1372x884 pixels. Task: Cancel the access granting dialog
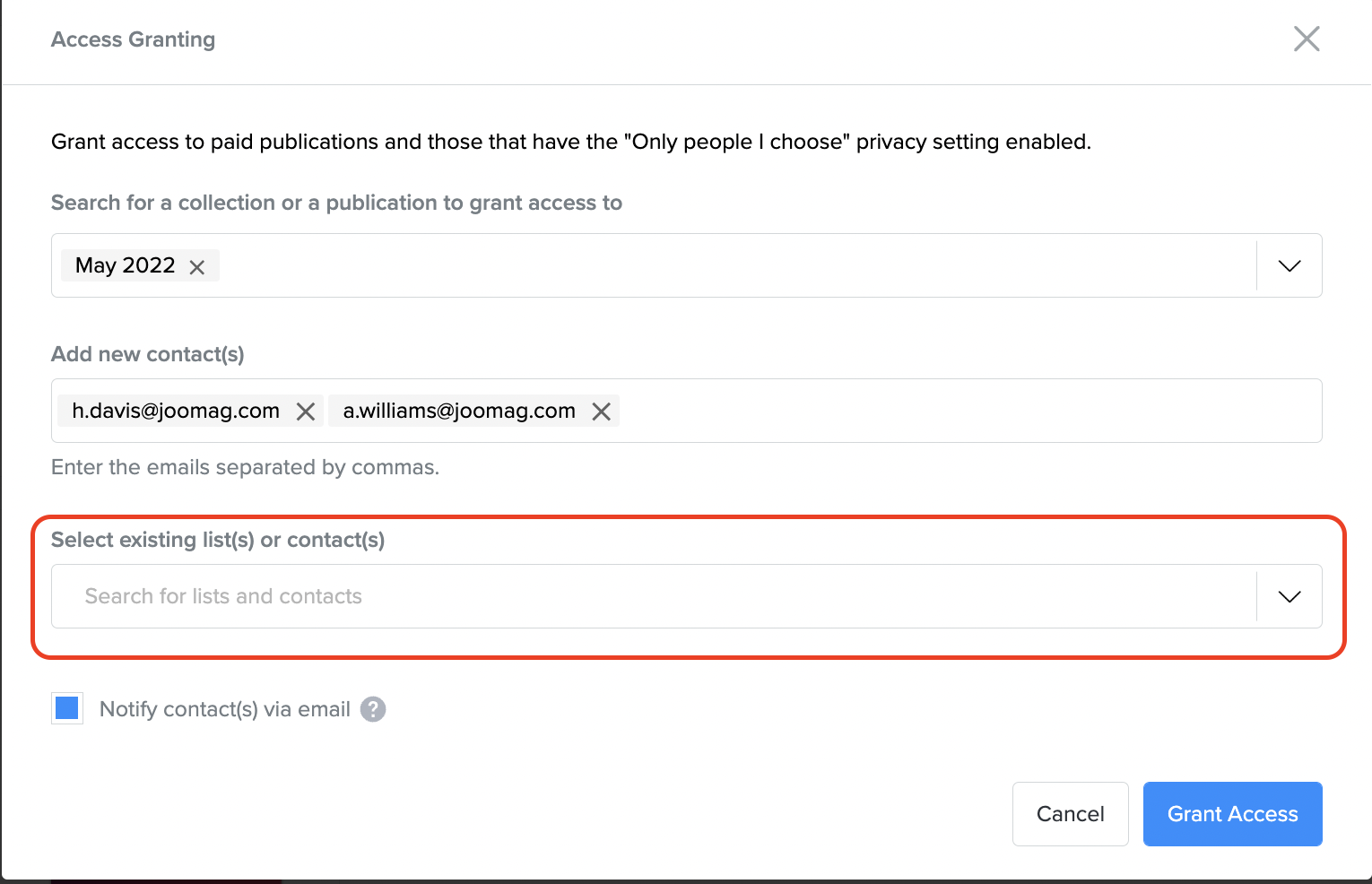pyautogui.click(x=1070, y=814)
